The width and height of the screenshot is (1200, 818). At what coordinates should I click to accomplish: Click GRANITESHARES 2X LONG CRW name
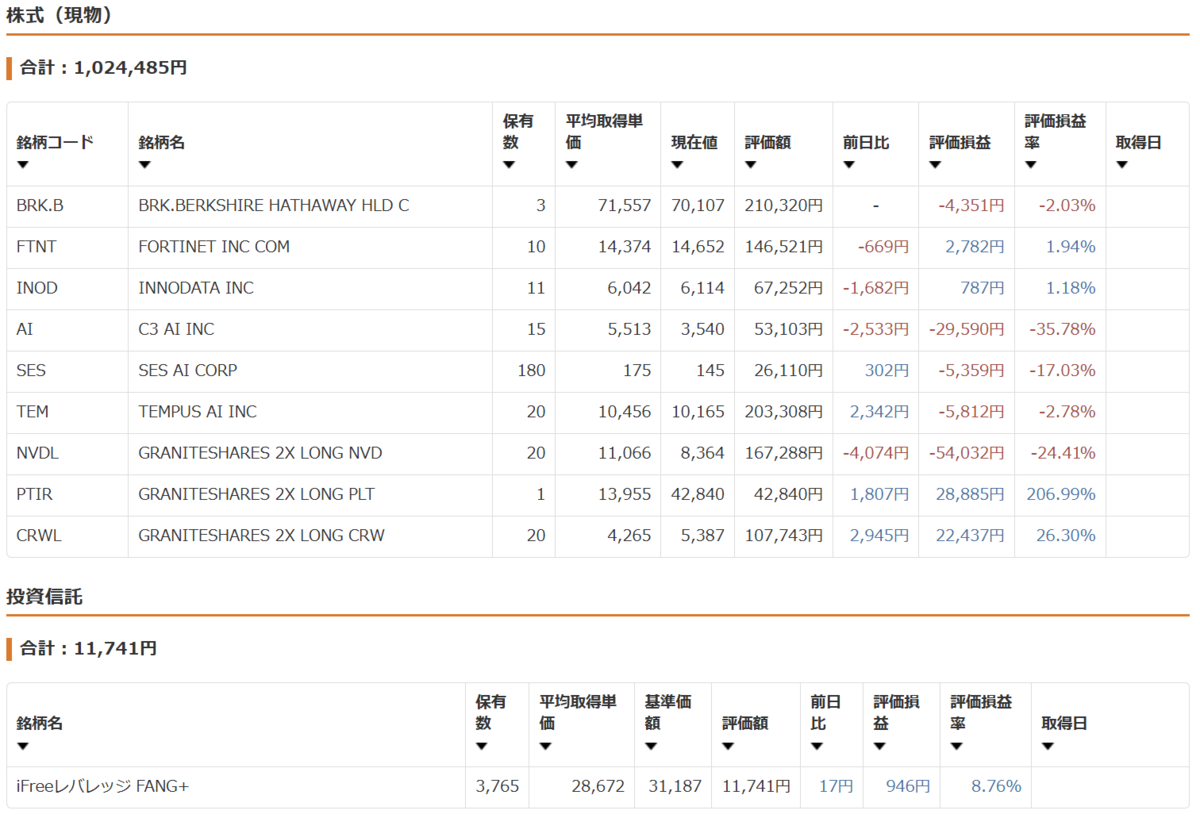point(261,535)
